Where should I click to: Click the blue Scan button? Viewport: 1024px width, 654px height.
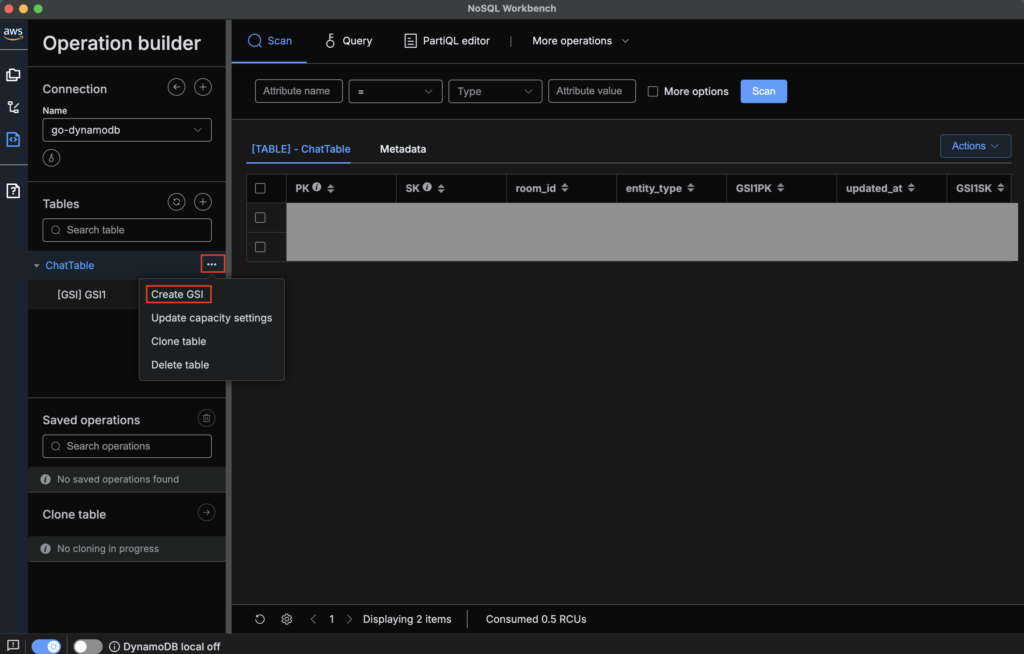(x=763, y=91)
